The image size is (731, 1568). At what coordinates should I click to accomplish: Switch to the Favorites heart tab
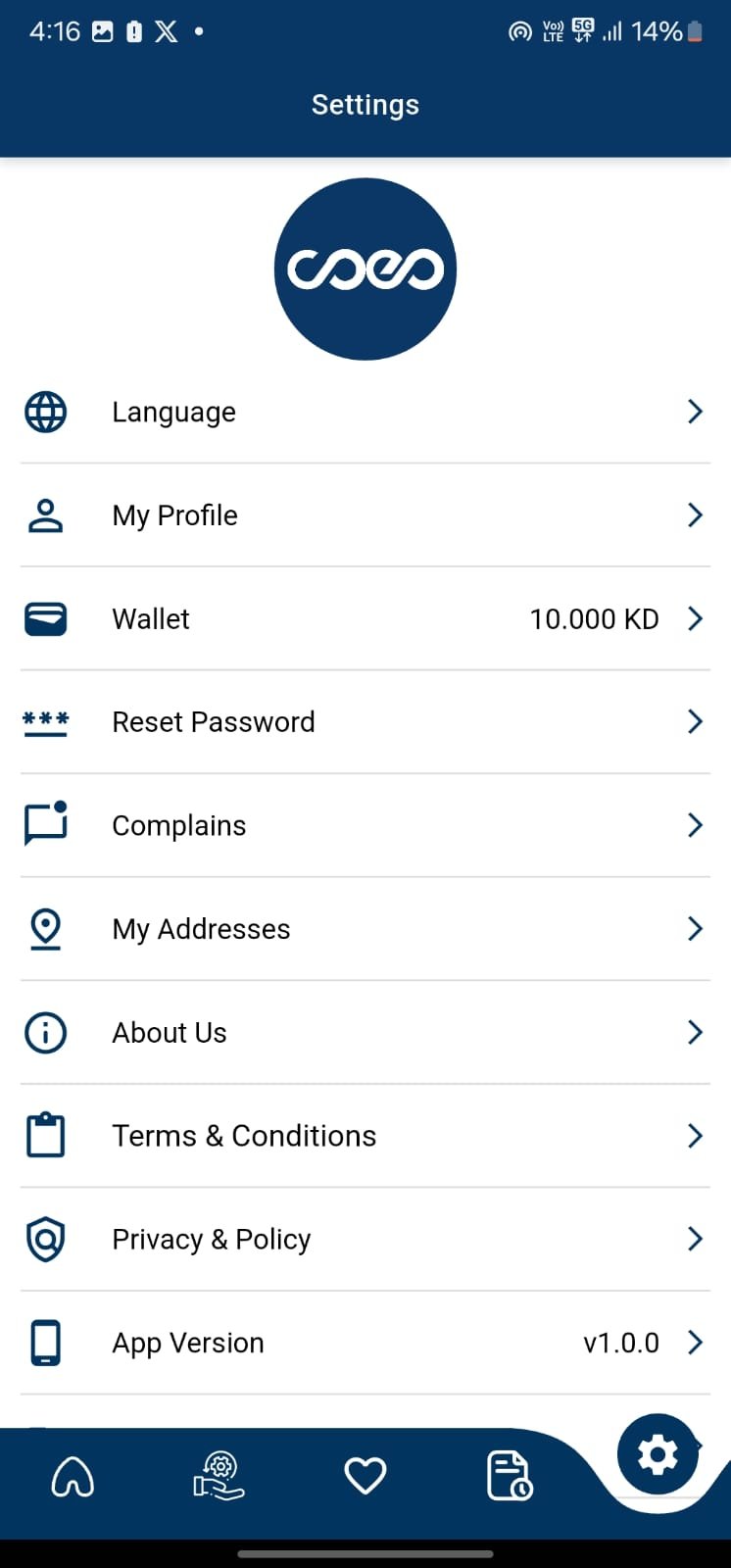365,1476
